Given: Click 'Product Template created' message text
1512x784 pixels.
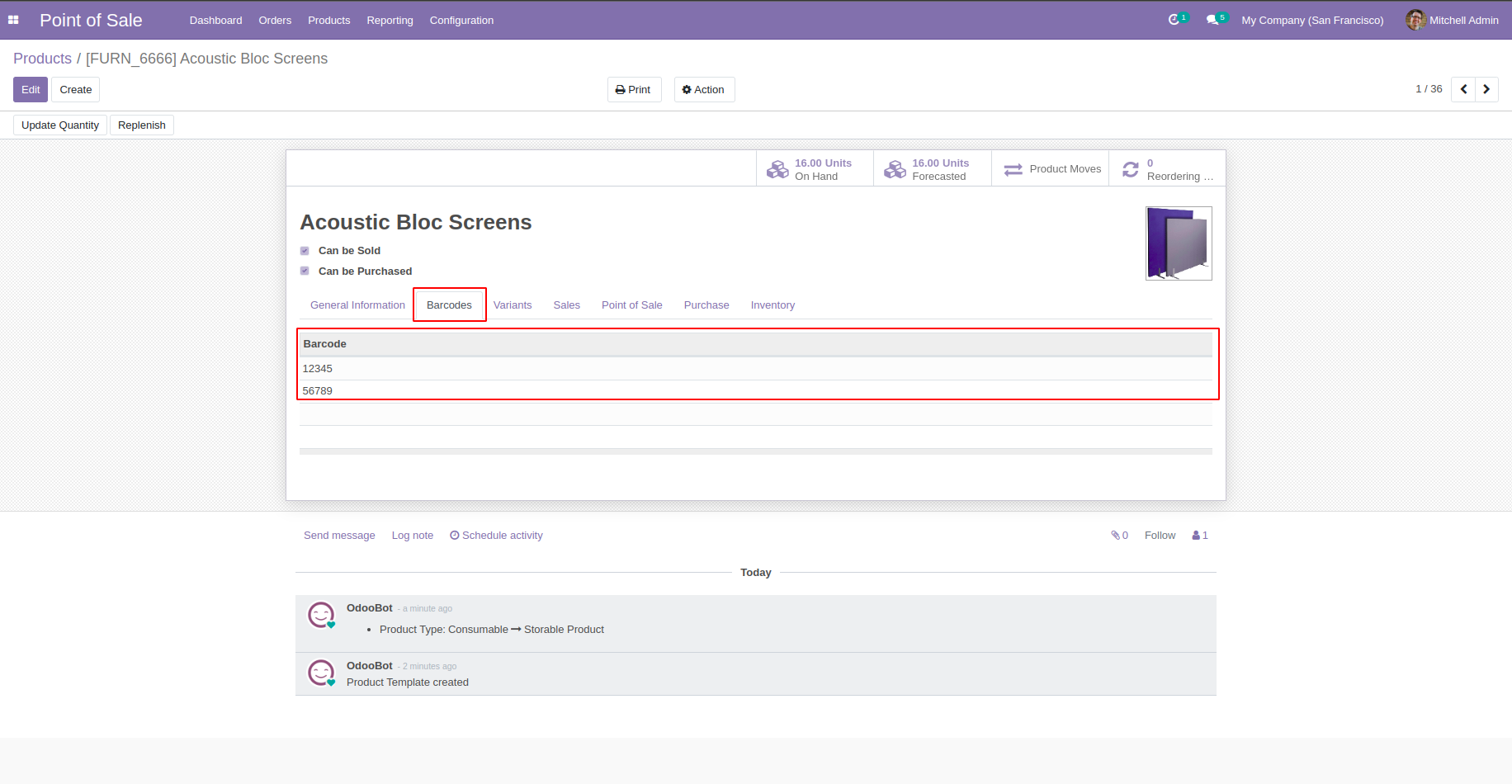Looking at the screenshot, I should tap(408, 682).
